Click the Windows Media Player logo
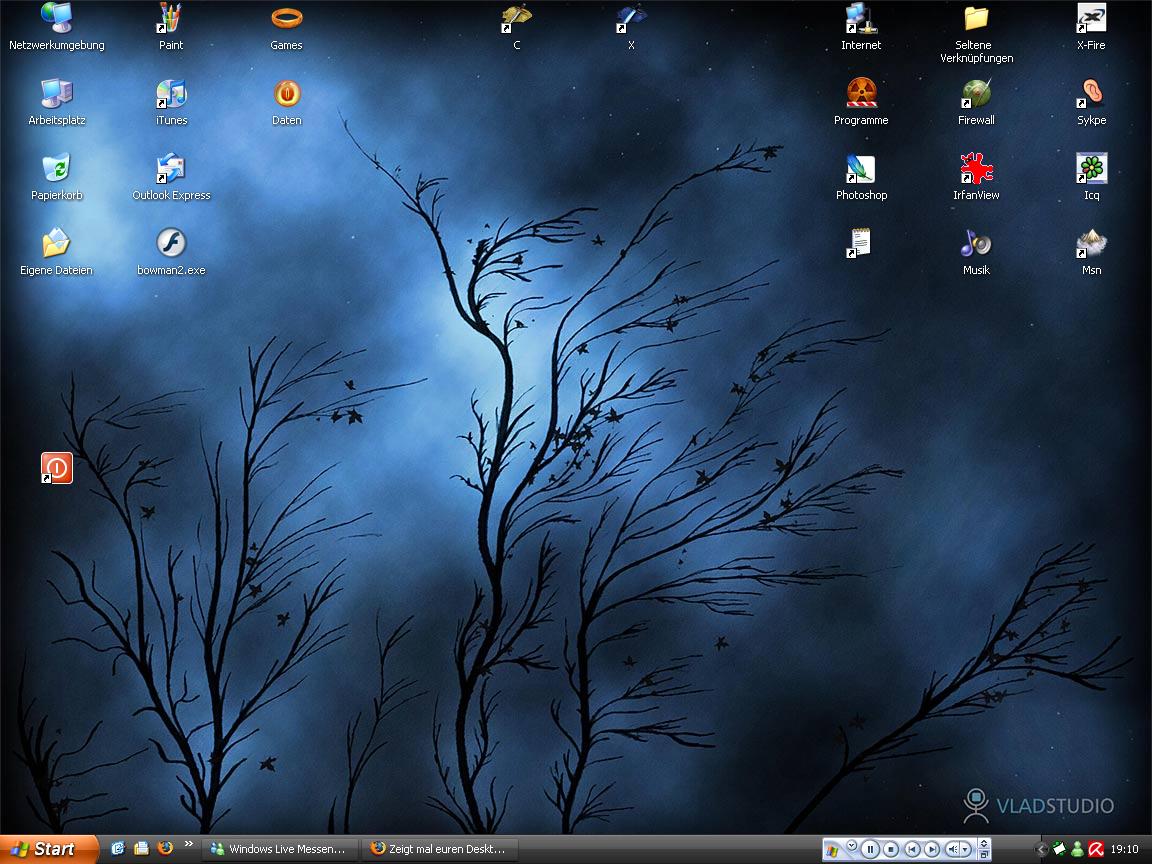 832,850
